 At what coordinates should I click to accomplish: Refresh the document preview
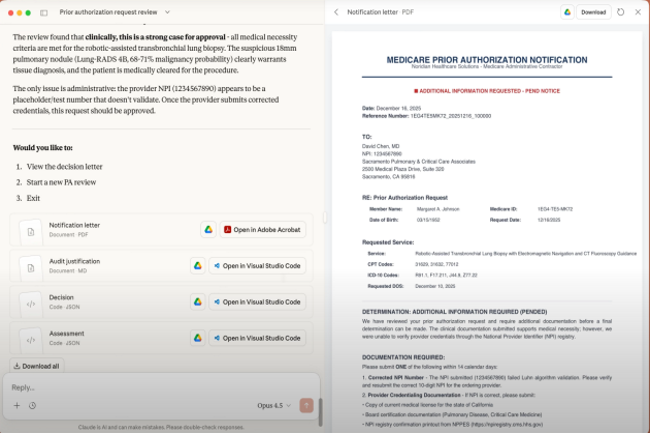621,12
